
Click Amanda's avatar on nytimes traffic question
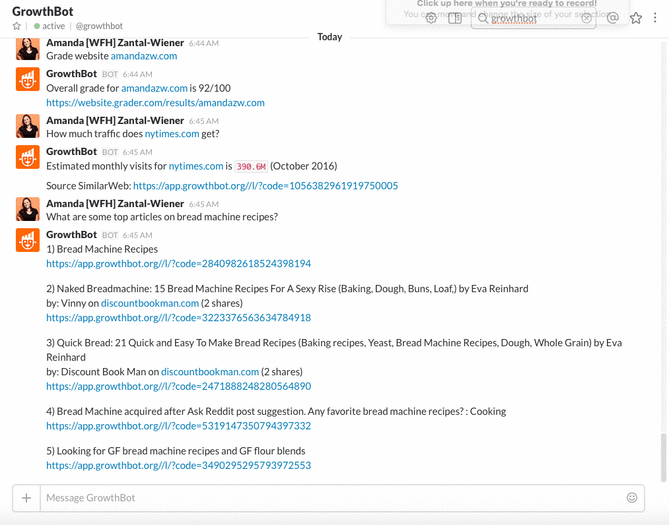coord(28,126)
